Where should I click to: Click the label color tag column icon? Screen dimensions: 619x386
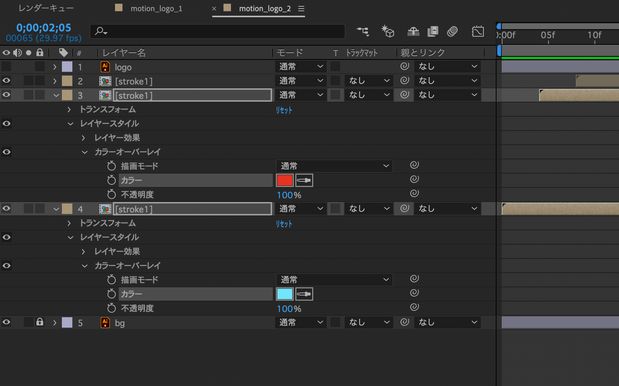[x=63, y=52]
